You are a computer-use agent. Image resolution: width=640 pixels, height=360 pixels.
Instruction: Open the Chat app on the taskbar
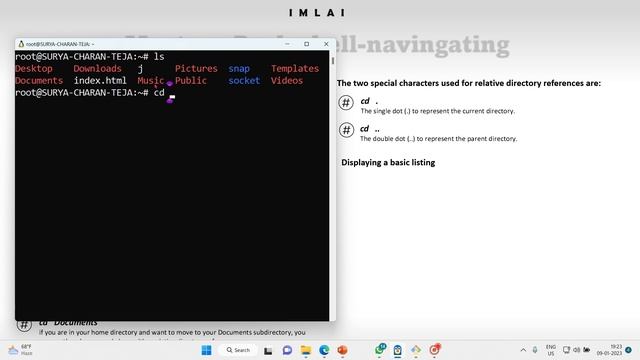coord(287,350)
